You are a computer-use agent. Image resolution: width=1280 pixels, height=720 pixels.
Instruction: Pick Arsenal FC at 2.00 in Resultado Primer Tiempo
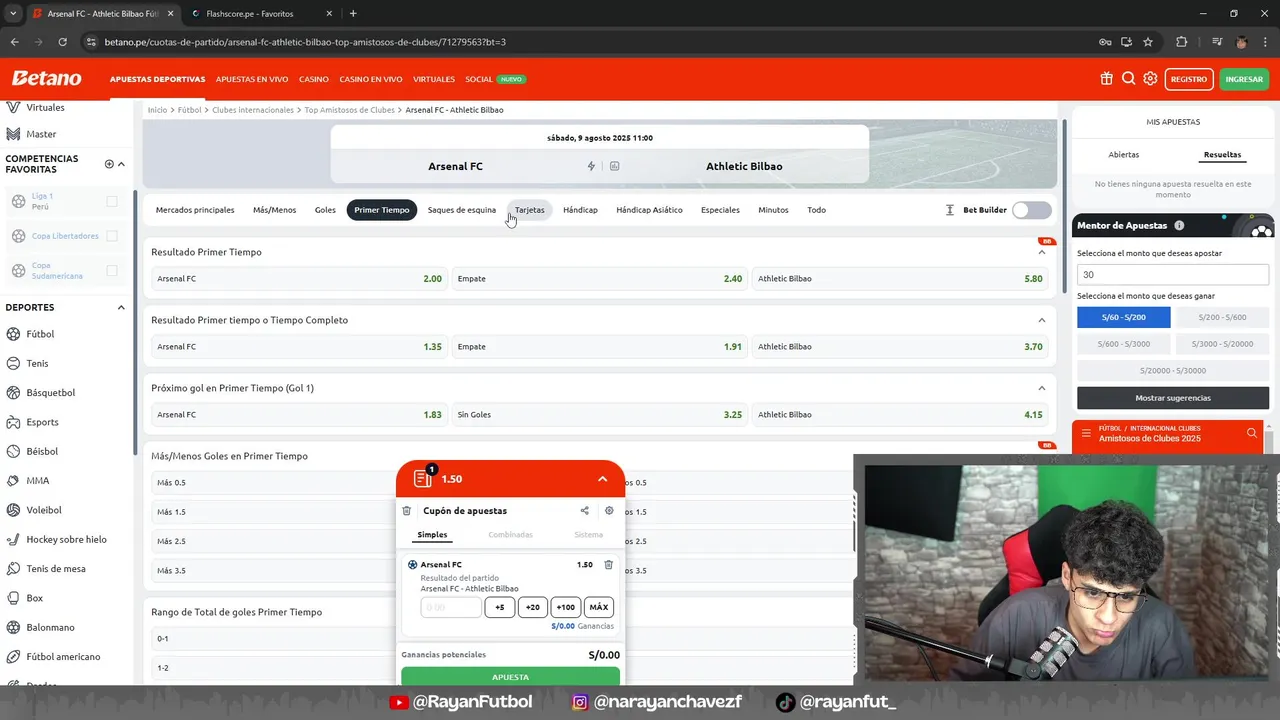click(299, 279)
